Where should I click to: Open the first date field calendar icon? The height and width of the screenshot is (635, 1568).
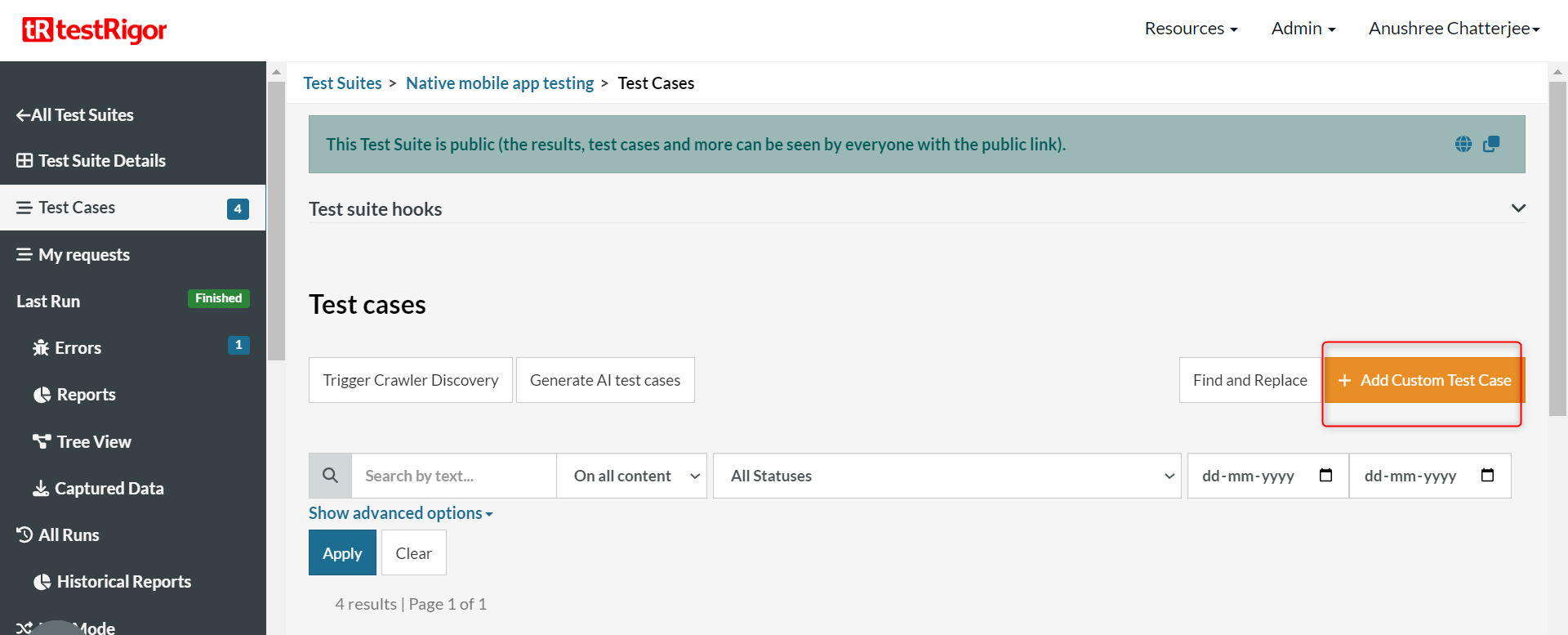[x=1325, y=475]
